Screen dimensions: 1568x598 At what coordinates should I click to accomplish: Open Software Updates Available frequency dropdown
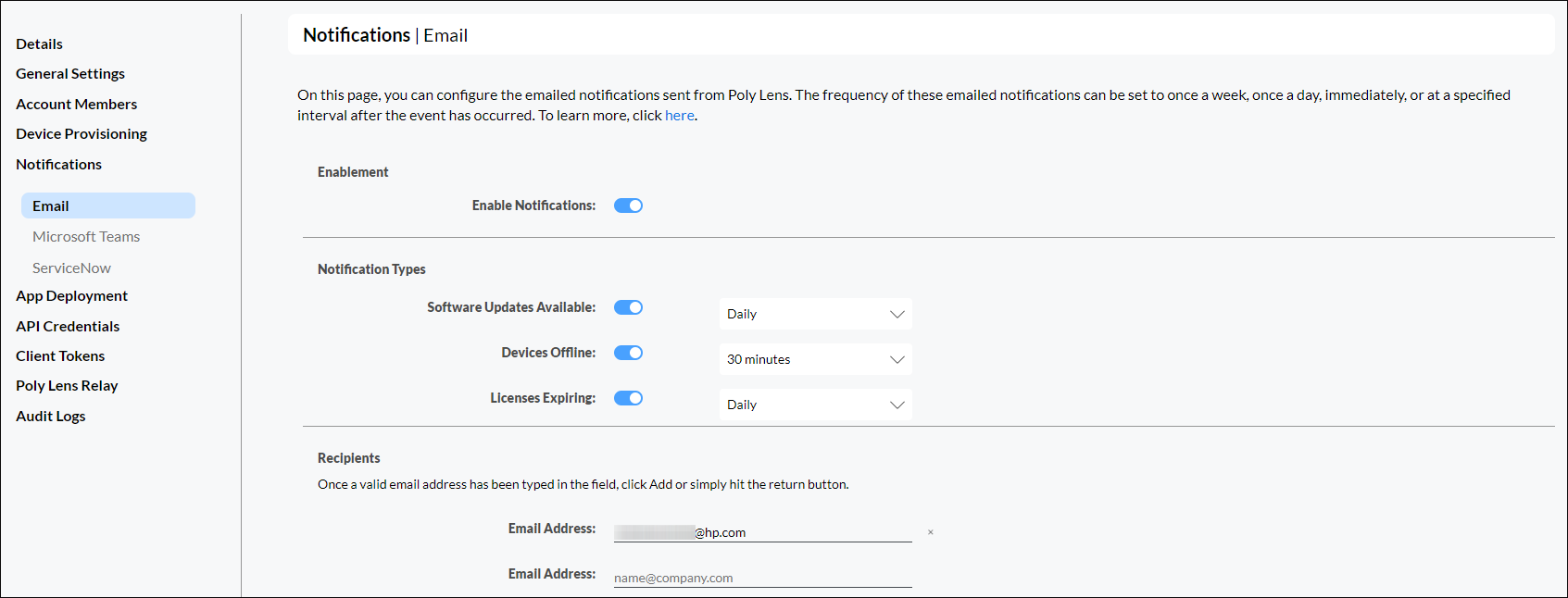point(816,314)
